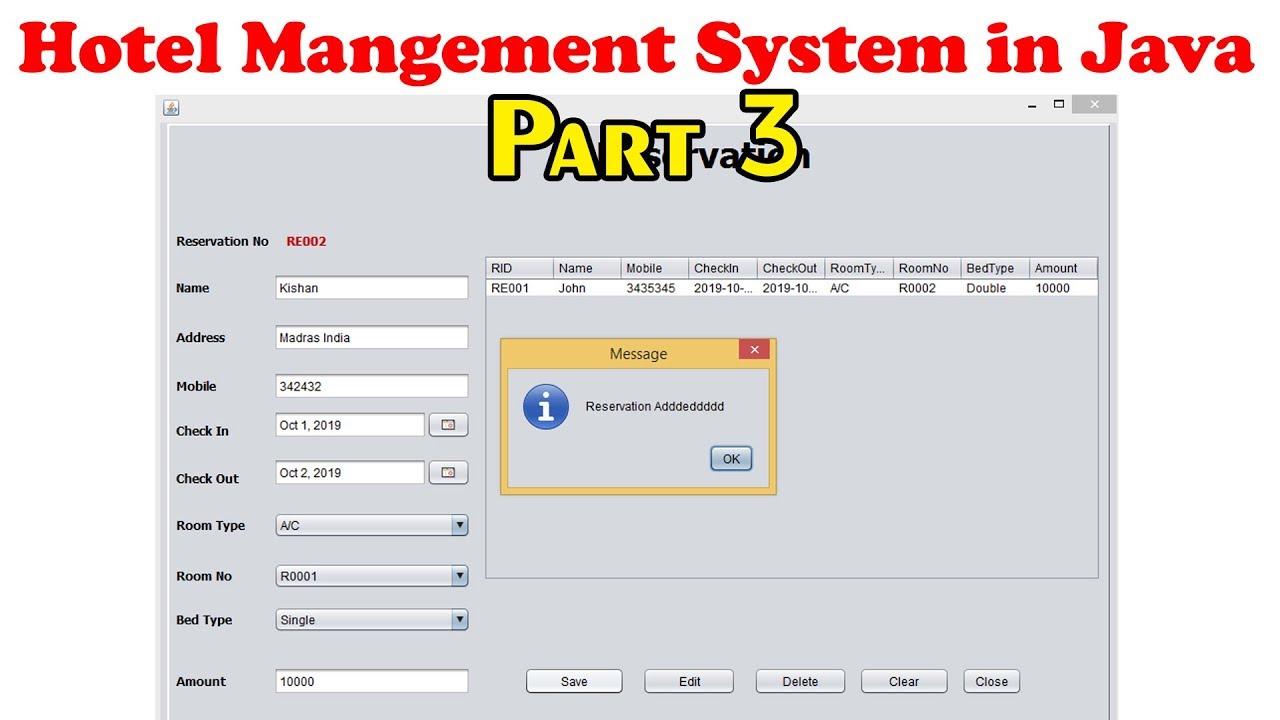Click the Edit button

click(689, 682)
